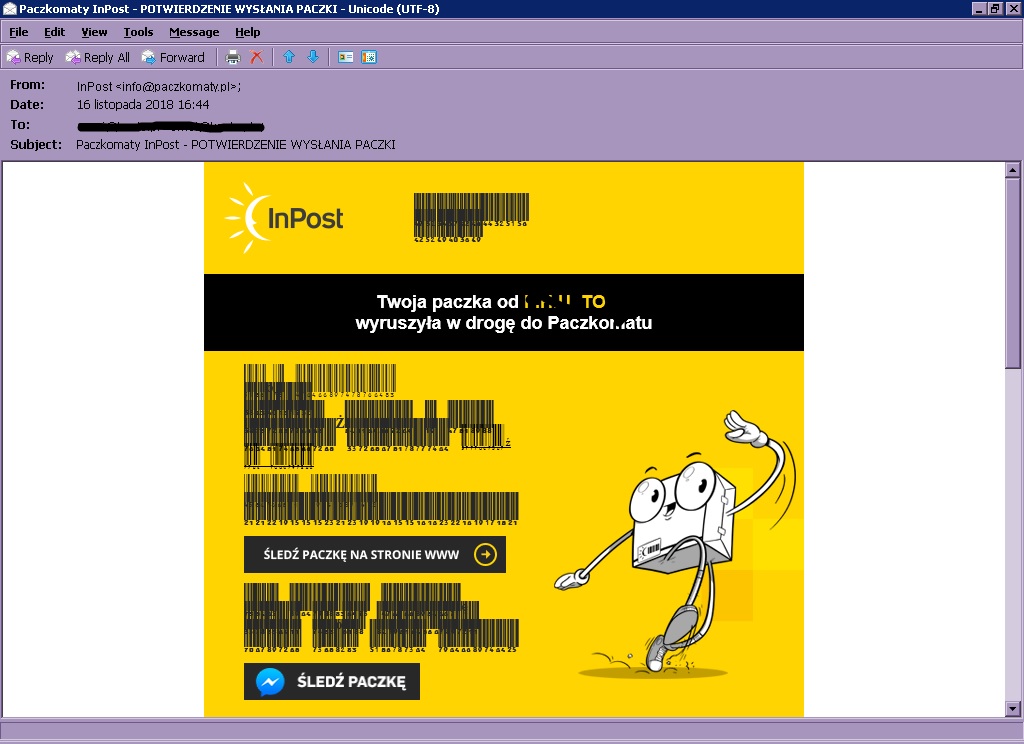This screenshot has width=1024, height=744.
Task: Open the Edit menu
Action: (x=54, y=32)
